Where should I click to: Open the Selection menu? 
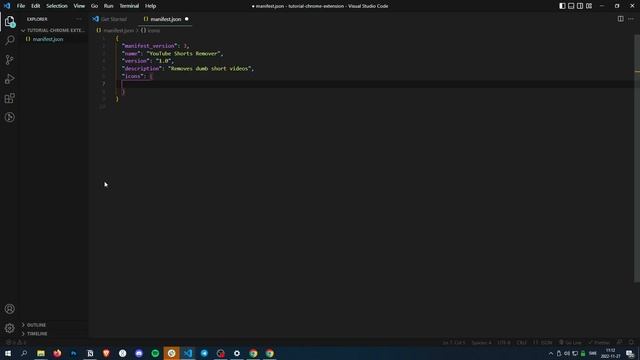pos(57,6)
